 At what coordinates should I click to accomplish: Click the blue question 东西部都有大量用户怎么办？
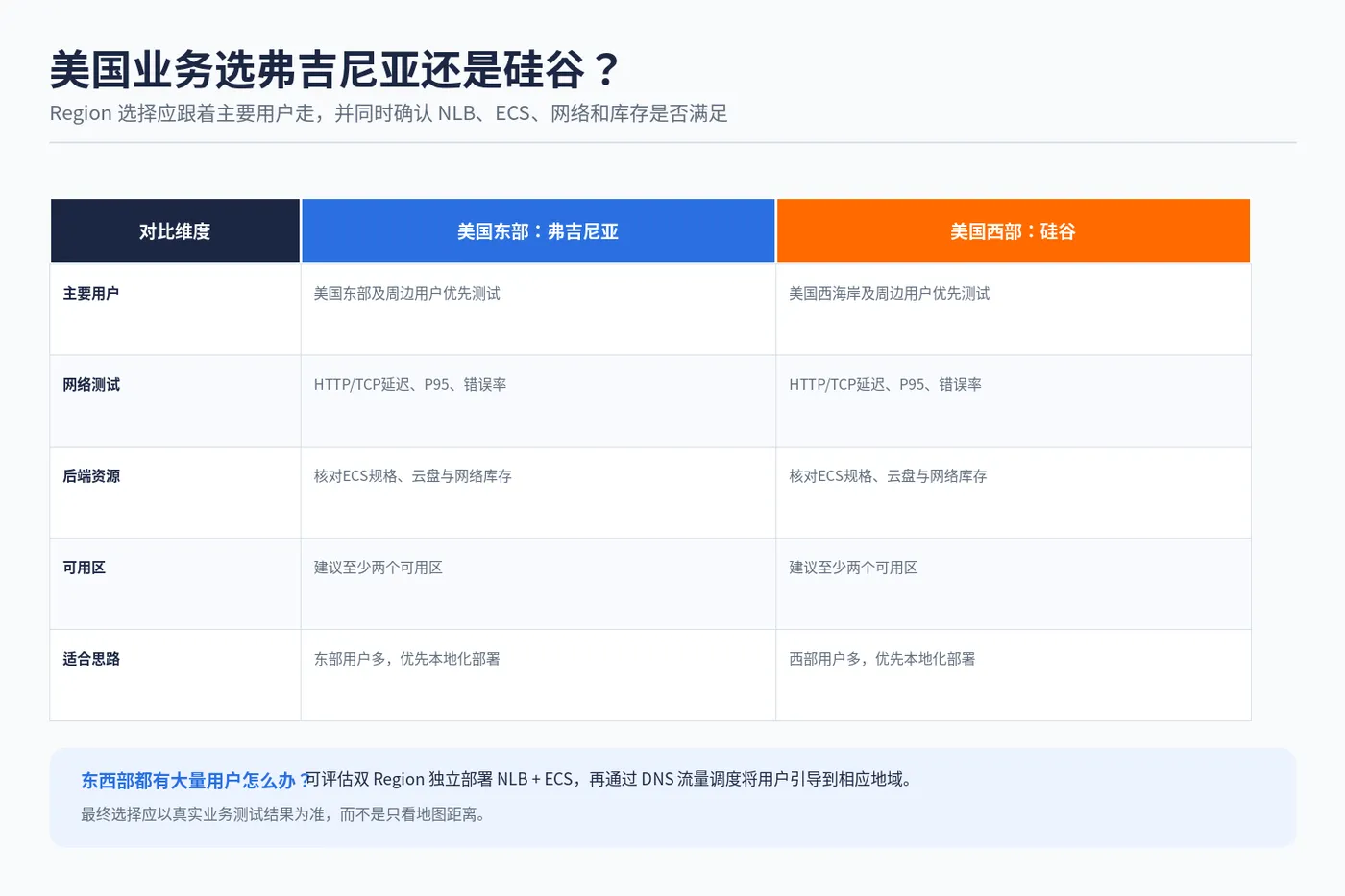click(195, 781)
